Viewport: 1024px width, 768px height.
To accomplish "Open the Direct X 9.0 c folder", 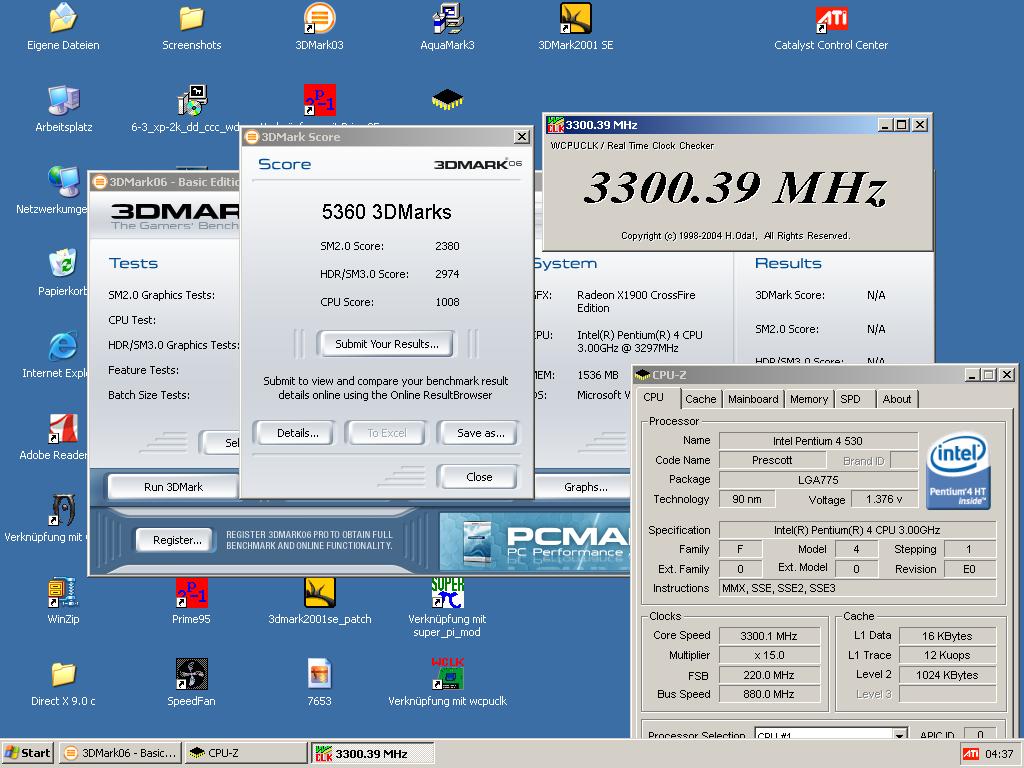I will coord(63,674).
